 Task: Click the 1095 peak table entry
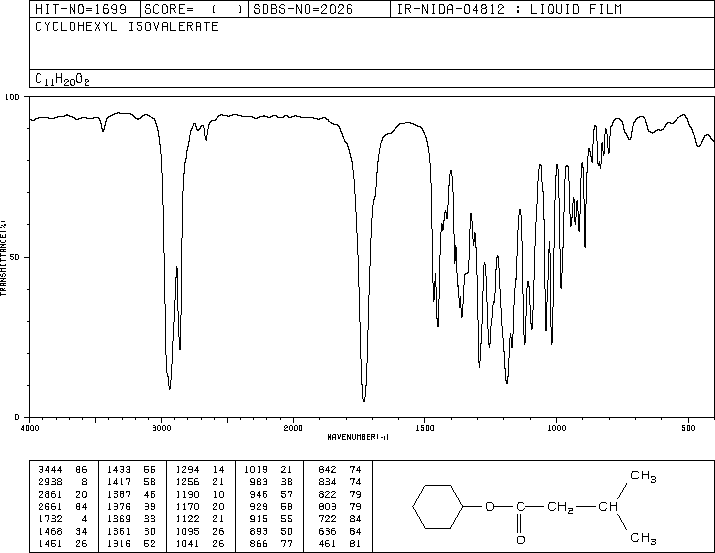[x=200, y=531]
